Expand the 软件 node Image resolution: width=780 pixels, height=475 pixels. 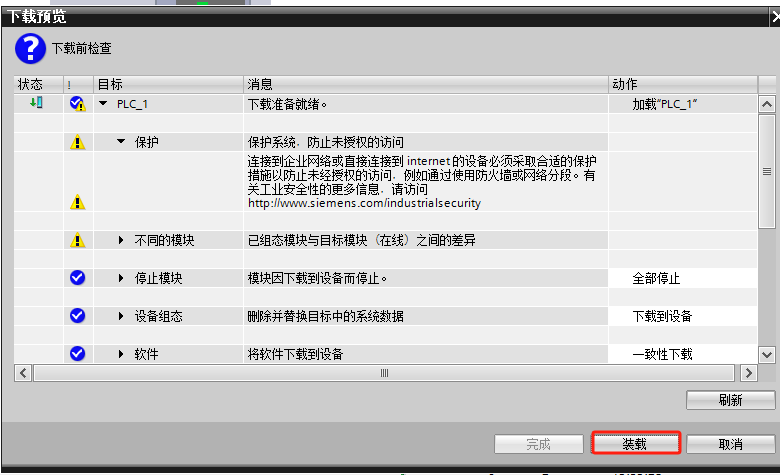121,354
